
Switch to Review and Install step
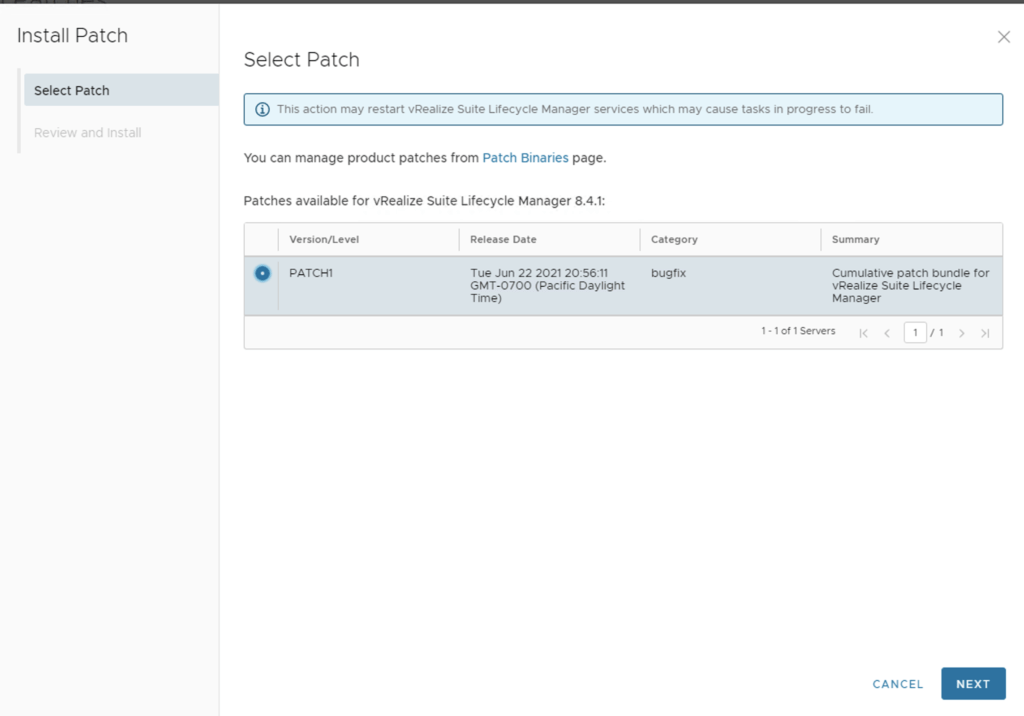88,133
